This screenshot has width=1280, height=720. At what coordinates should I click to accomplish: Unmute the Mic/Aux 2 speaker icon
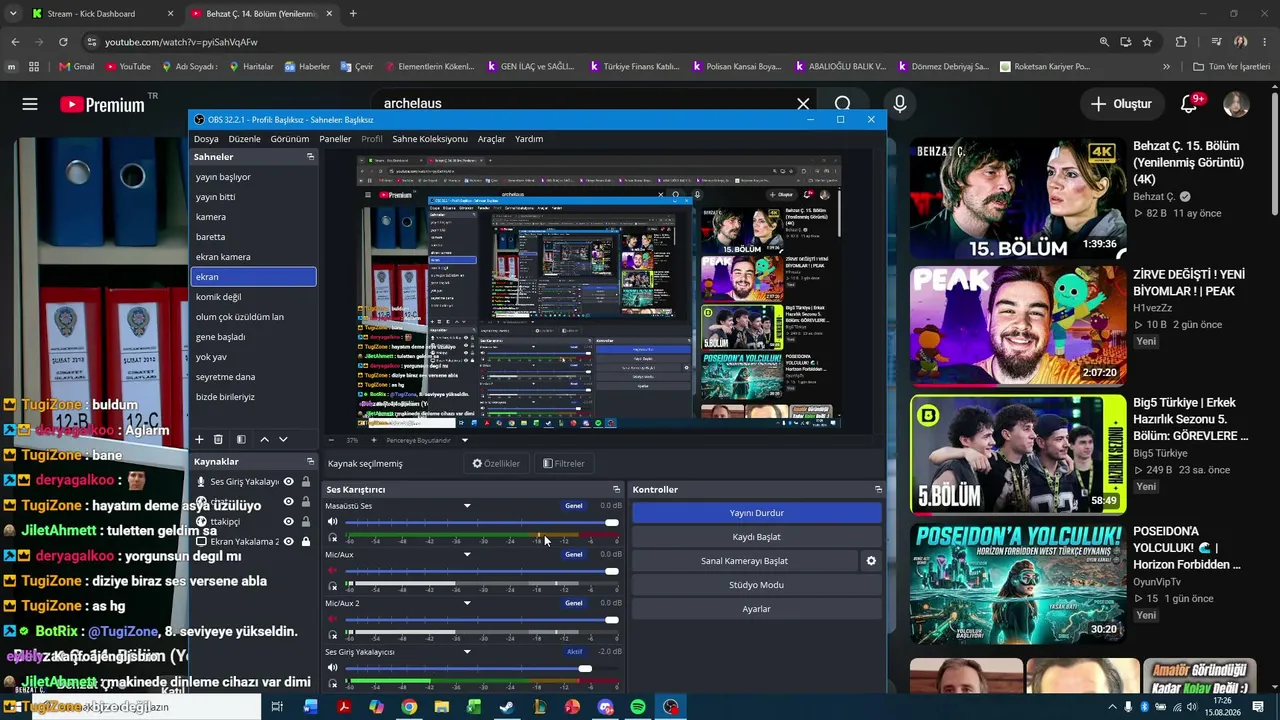tap(333, 620)
